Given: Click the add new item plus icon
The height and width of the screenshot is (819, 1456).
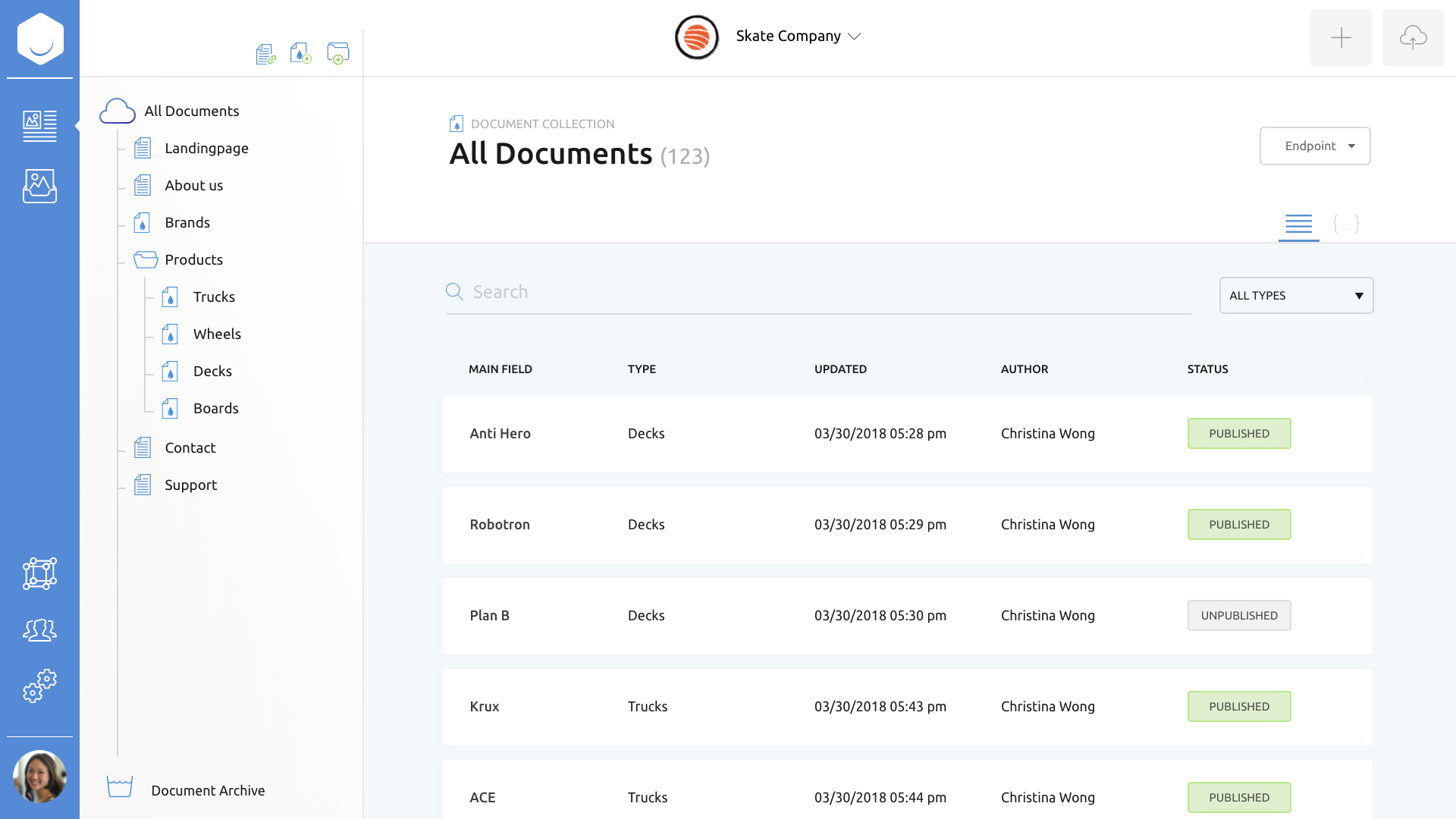Looking at the screenshot, I should coord(1341,37).
